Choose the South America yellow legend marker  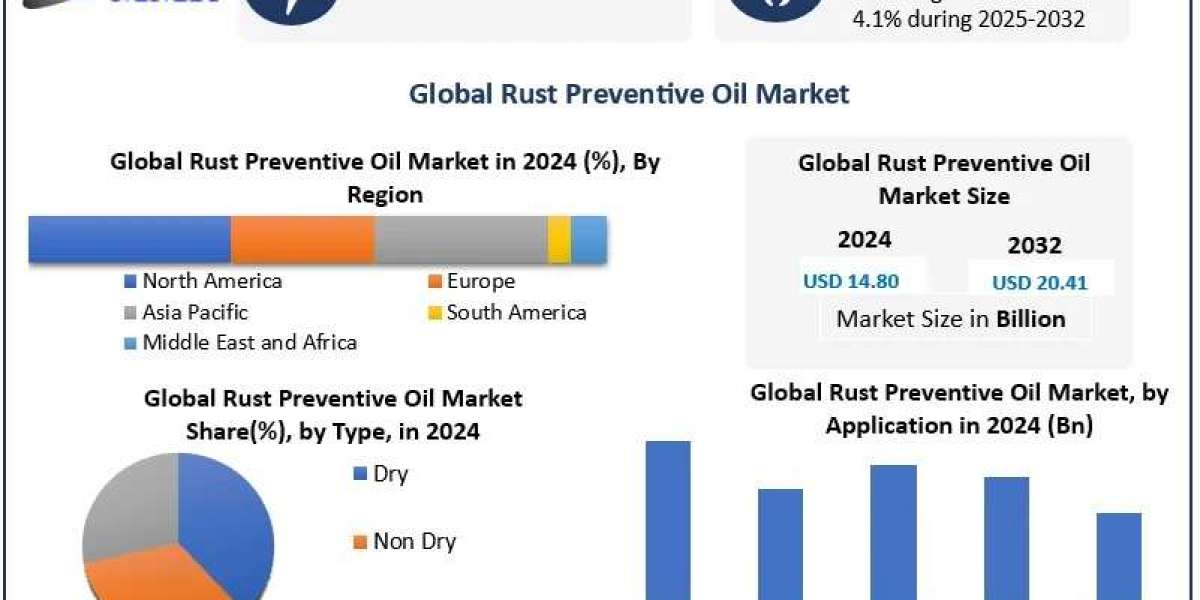[x=435, y=313]
